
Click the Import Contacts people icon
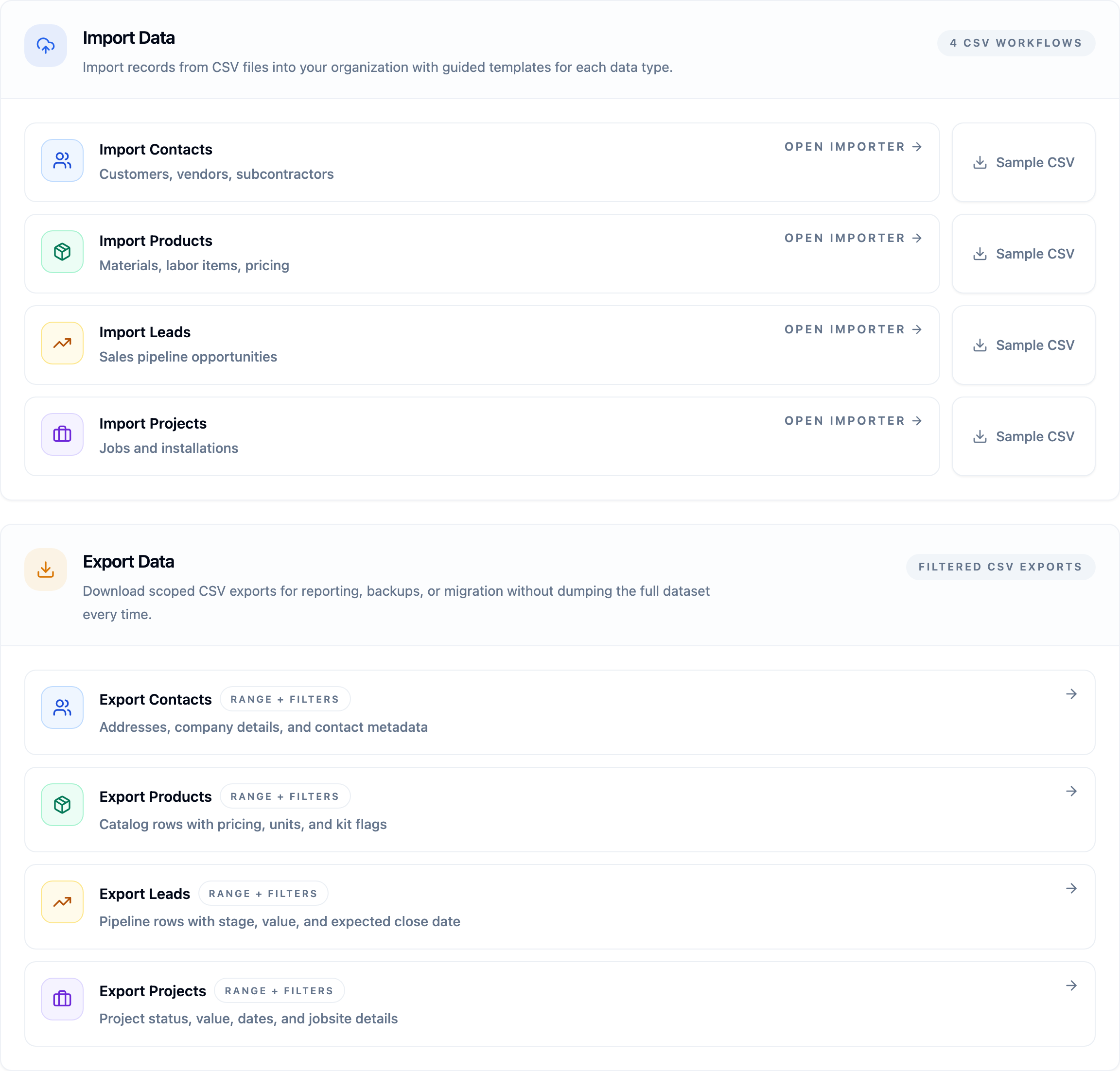click(x=62, y=160)
